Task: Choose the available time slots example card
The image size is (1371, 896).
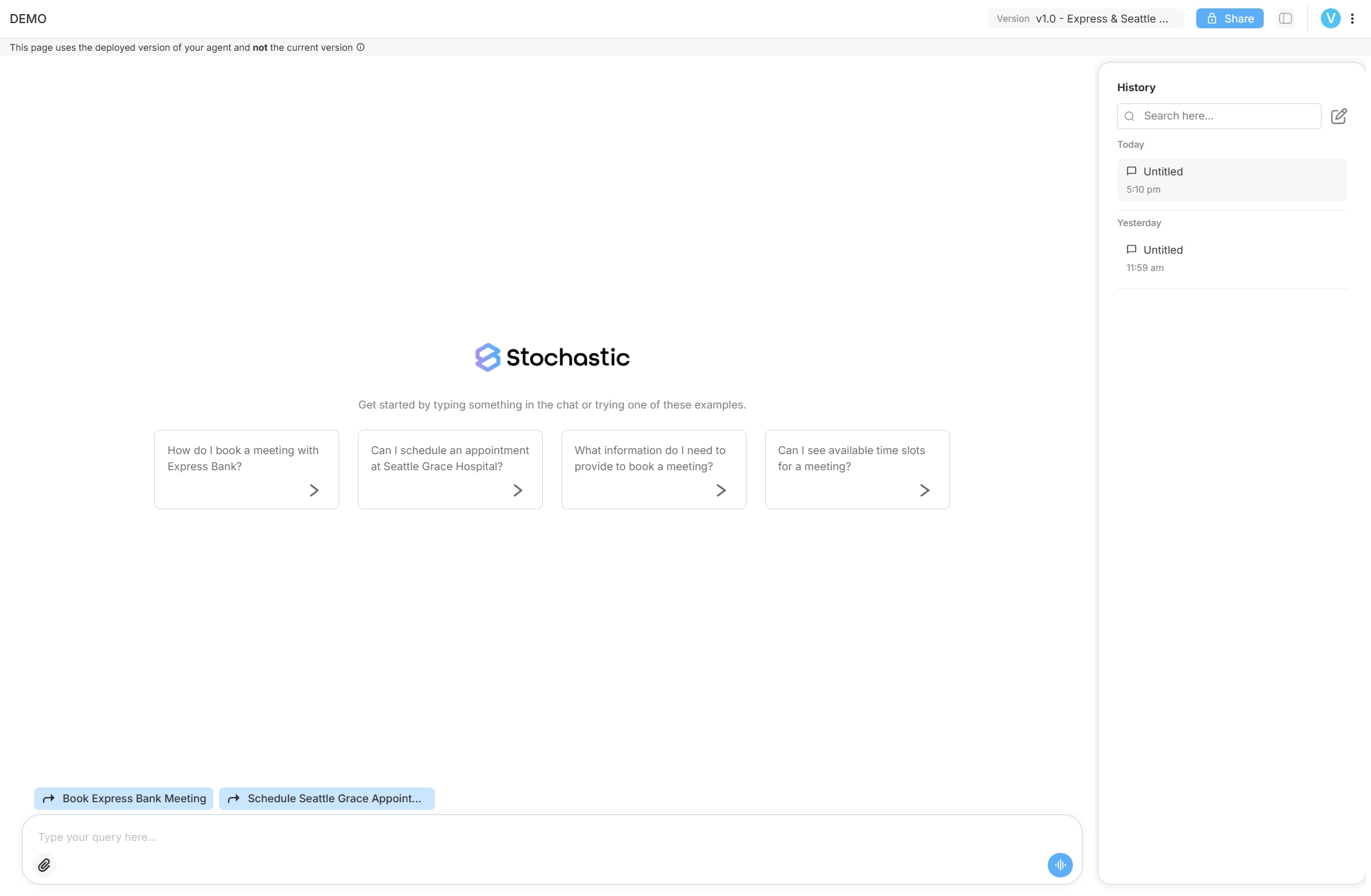Action: [x=858, y=470]
